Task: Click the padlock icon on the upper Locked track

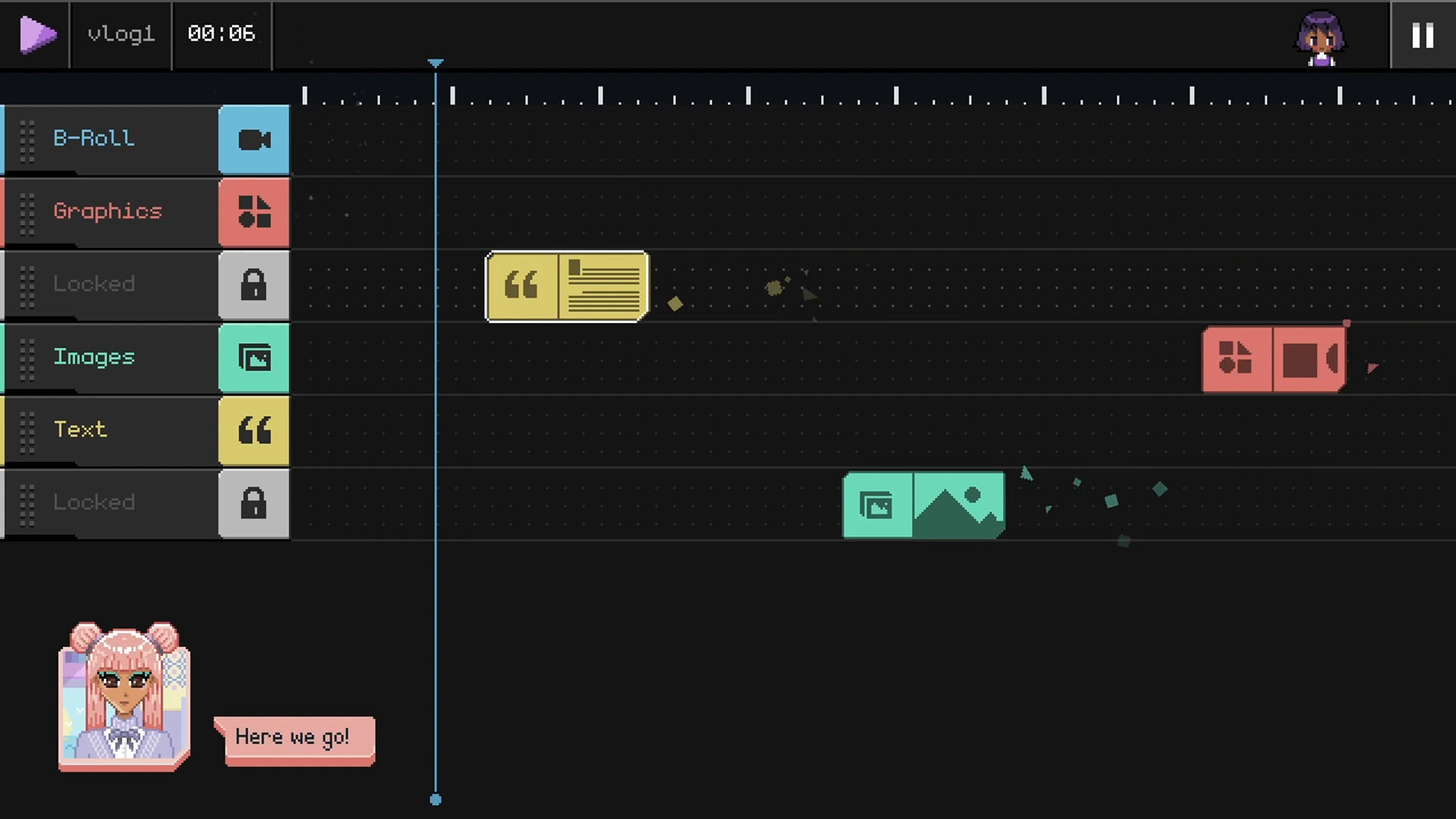Action: [x=253, y=285]
